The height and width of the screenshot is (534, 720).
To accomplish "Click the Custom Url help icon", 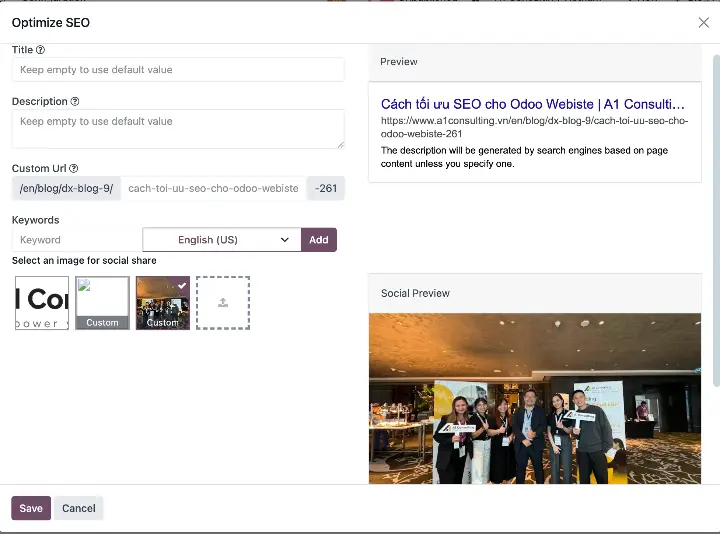I will tap(74, 169).
